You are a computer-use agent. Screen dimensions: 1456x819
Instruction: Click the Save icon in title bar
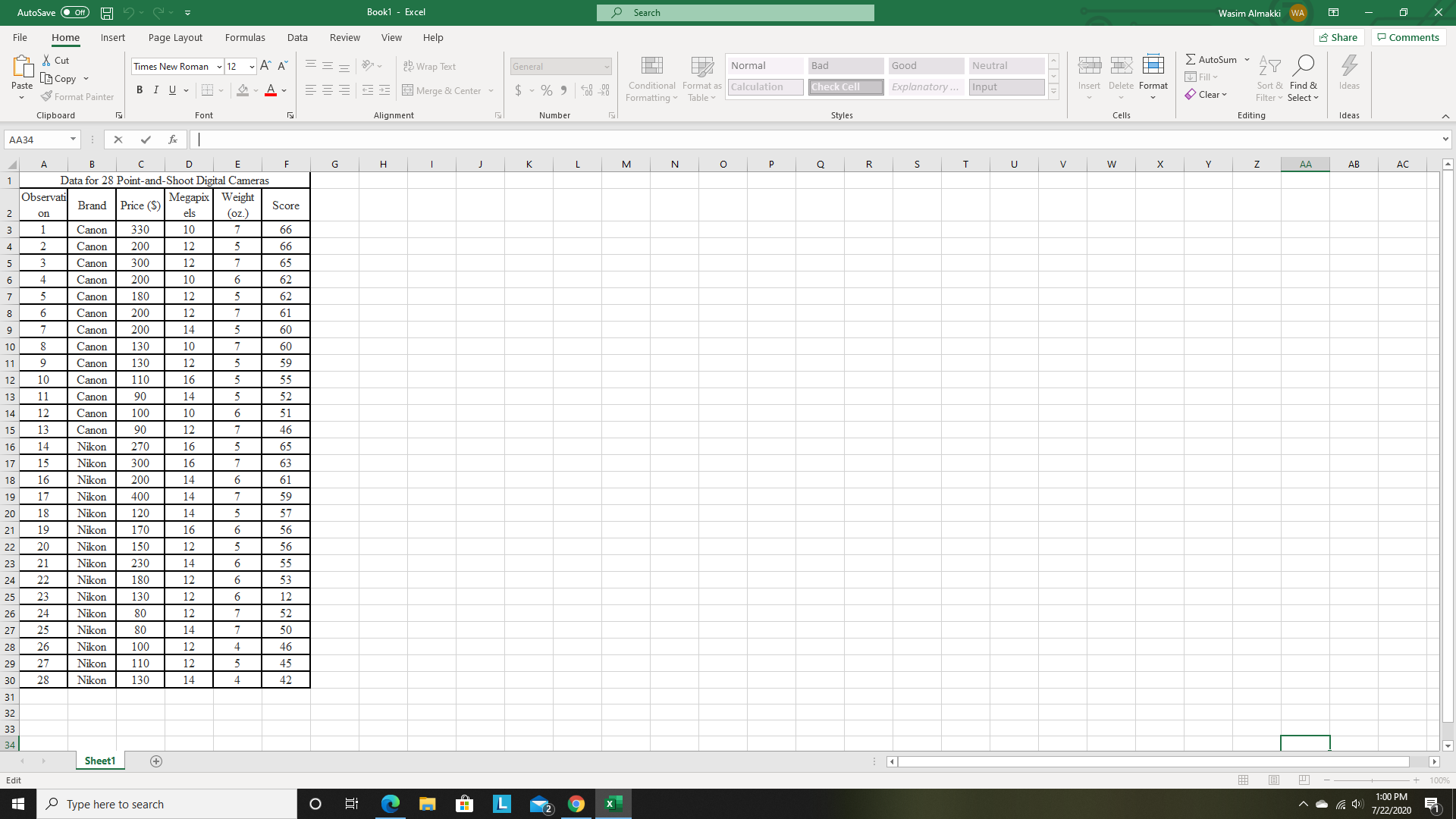(x=107, y=13)
